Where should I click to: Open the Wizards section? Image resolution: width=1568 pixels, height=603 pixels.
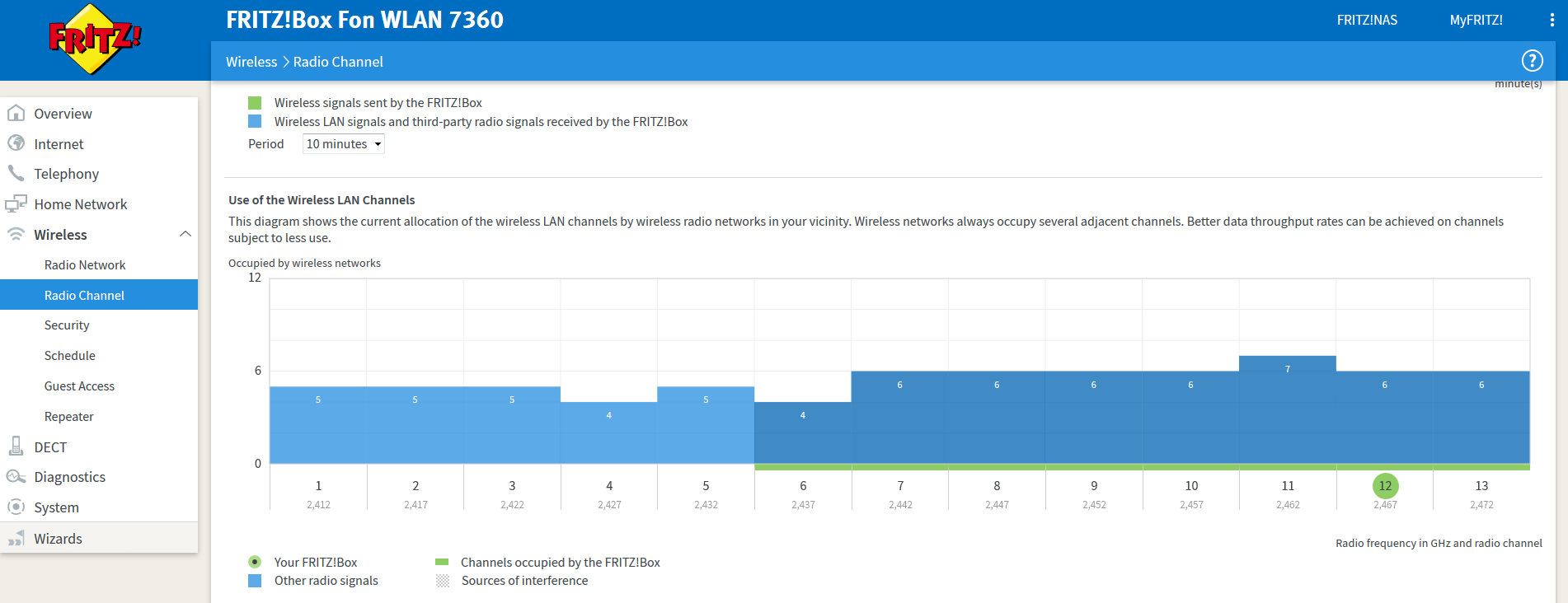coord(58,539)
